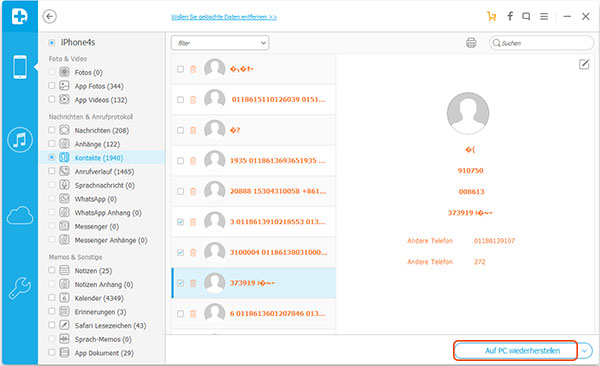The width and height of the screenshot is (600, 366).
Task: Open the feedback chat bubble icon
Action: coord(527,16)
